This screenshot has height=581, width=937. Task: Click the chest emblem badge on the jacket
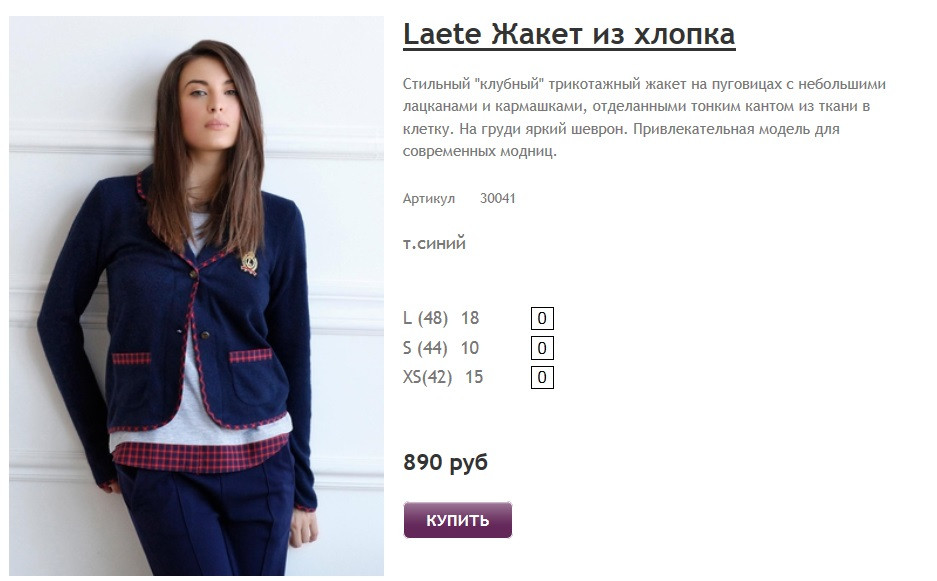coord(249,263)
